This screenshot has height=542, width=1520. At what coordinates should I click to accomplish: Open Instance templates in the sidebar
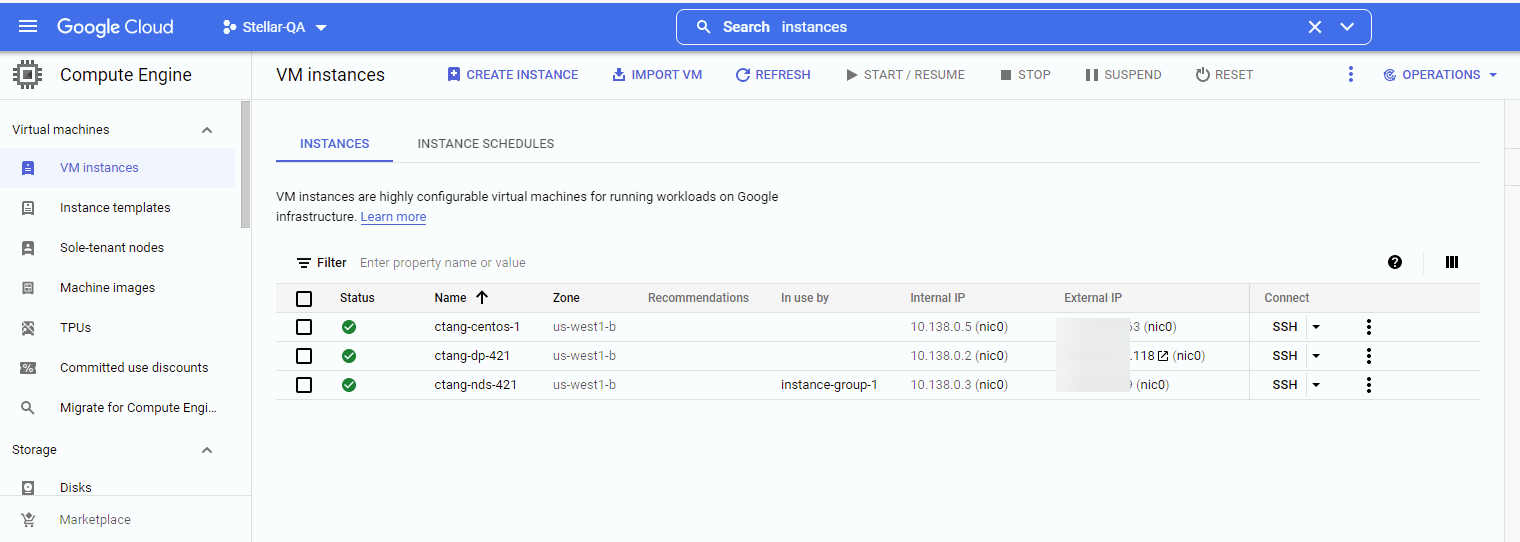point(115,208)
